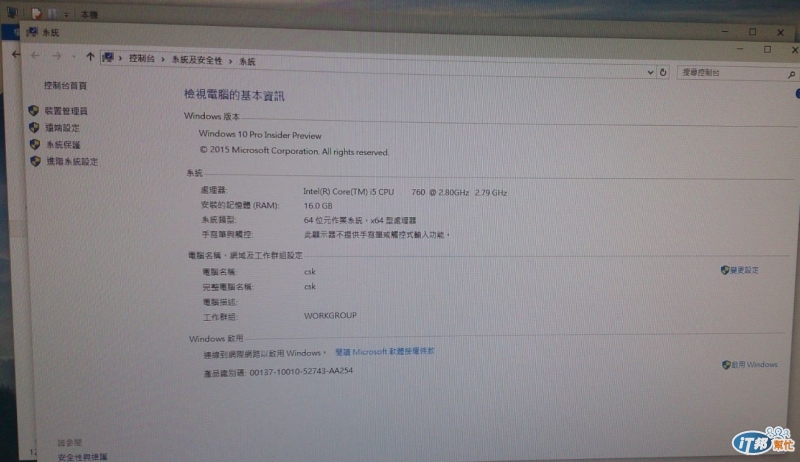The height and width of the screenshot is (462, 800).
Task: Click 變更設定 link for computer name
Action: 744,270
